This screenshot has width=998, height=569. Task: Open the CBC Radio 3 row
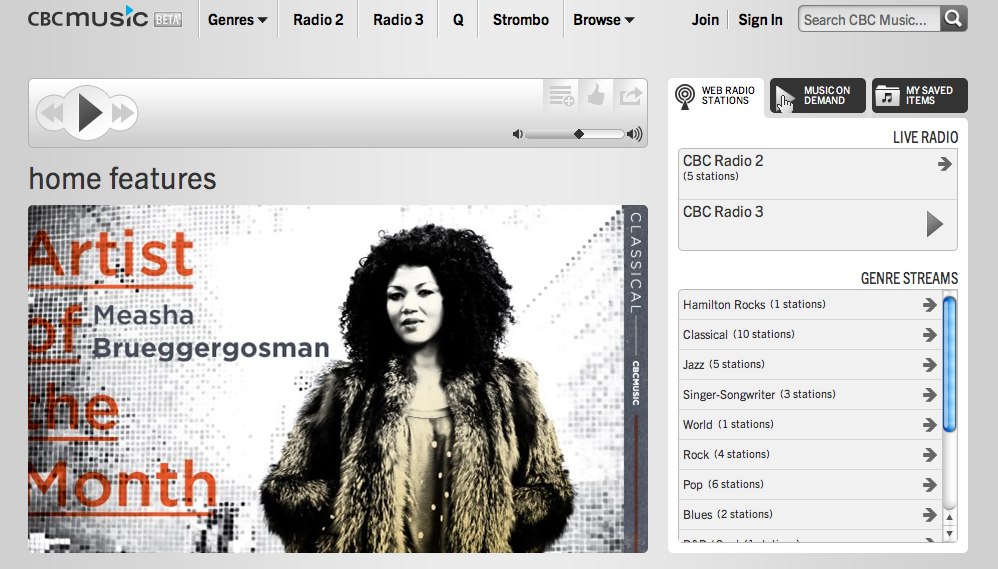818,225
